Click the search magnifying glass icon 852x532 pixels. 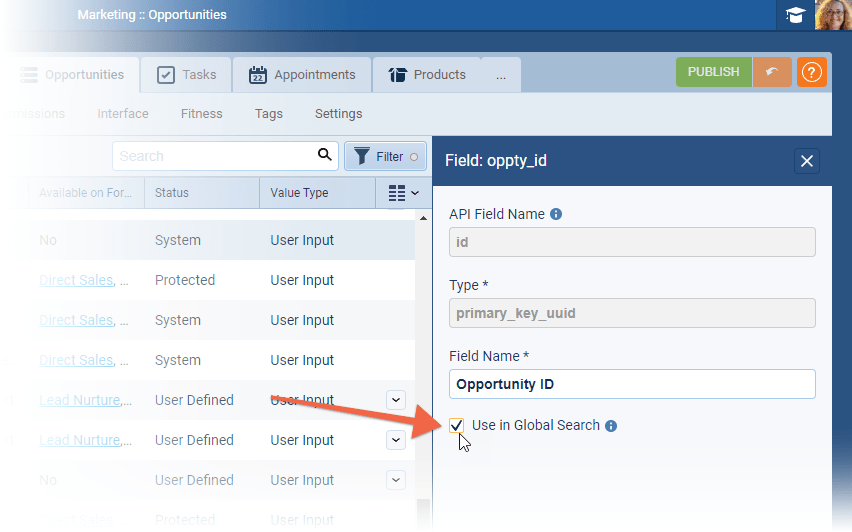coord(324,155)
